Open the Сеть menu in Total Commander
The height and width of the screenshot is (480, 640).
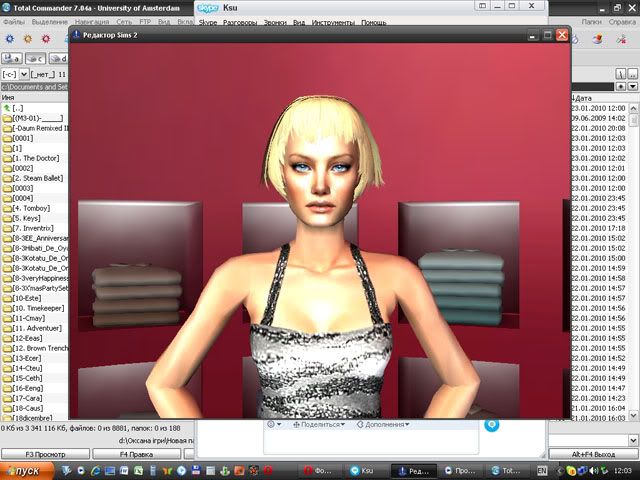[x=124, y=22]
